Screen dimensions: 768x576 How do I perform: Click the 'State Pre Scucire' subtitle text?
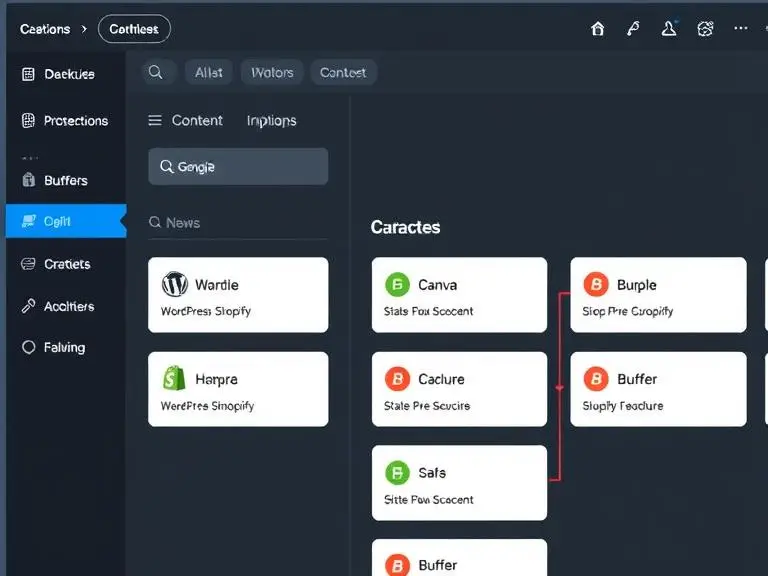pyautogui.click(x=427, y=406)
